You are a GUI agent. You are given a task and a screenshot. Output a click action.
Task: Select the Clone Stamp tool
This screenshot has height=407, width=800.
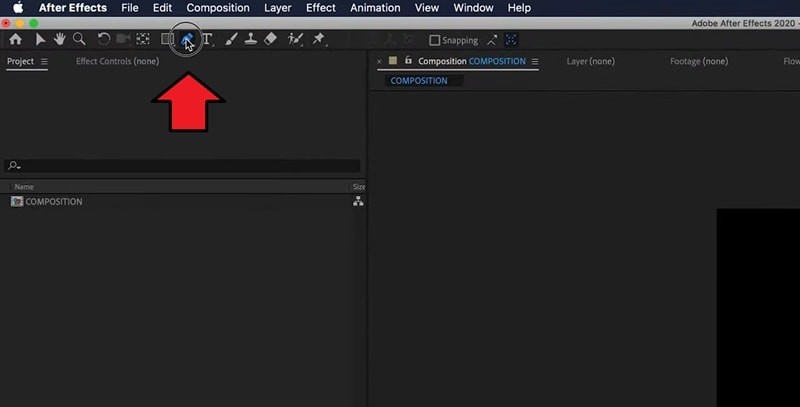click(251, 39)
